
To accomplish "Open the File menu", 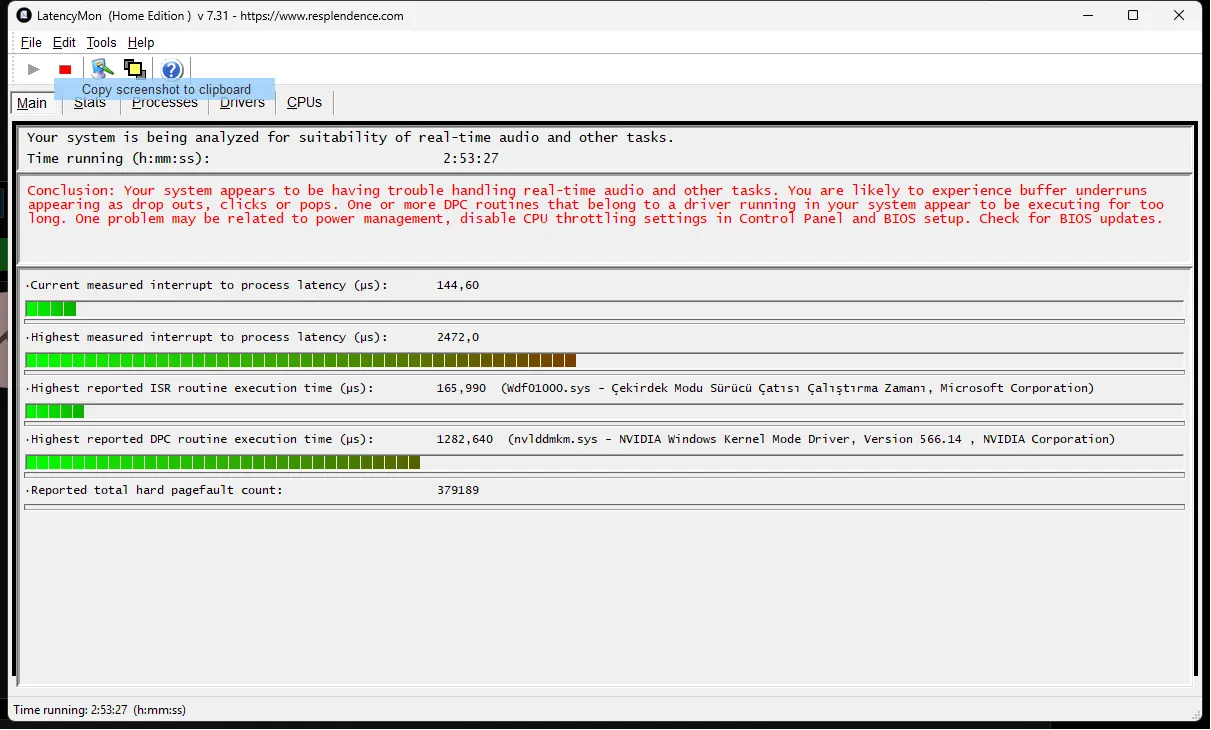I will [31, 42].
